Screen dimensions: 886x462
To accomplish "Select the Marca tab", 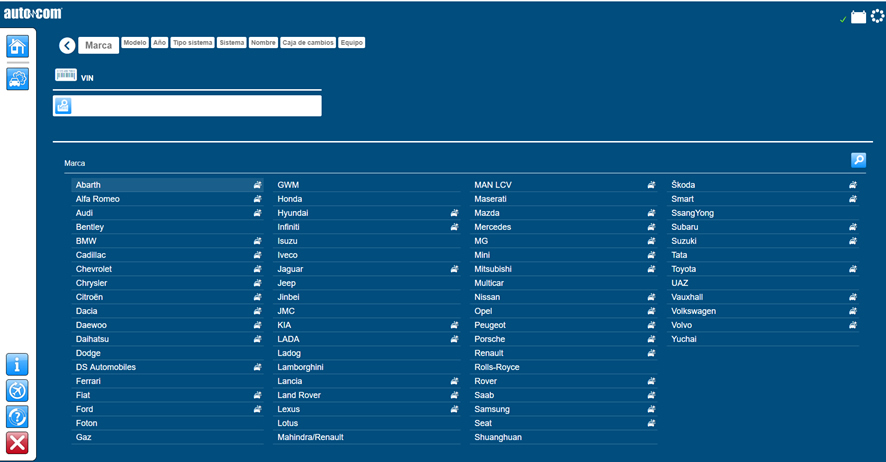I will click(98, 45).
